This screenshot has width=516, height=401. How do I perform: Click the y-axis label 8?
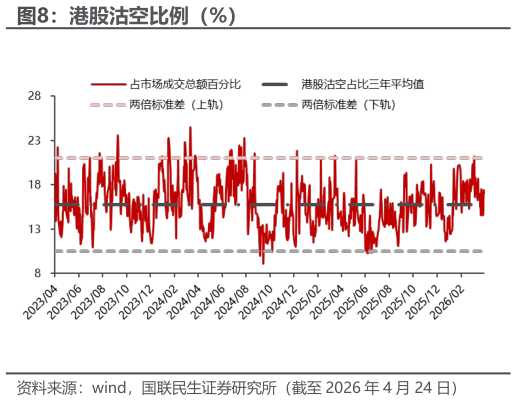click(x=37, y=273)
